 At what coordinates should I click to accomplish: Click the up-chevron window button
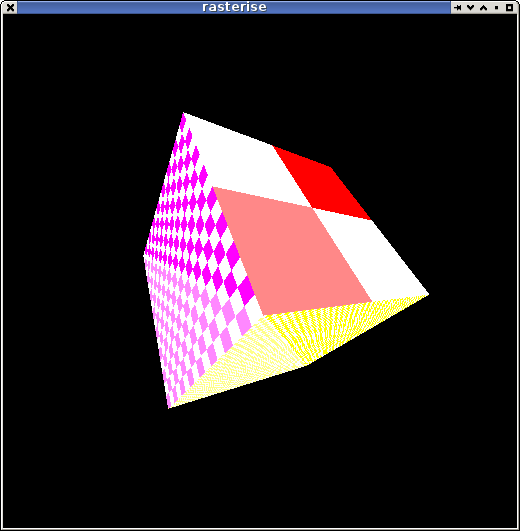pyautogui.click(x=483, y=7)
